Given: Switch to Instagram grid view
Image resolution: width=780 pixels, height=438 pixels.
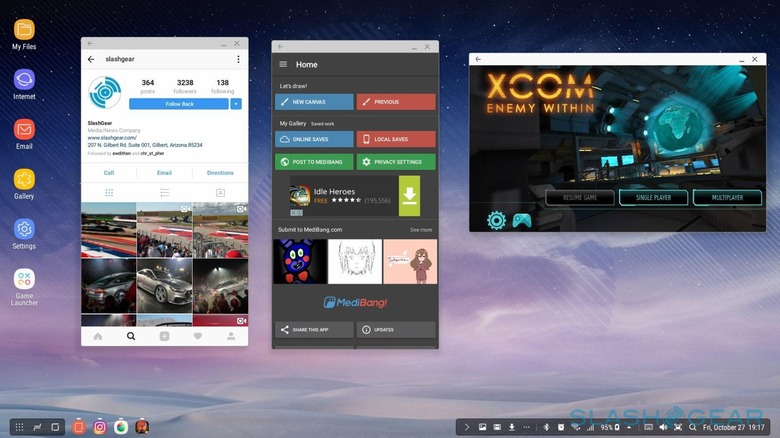Looking at the screenshot, I should tap(109, 192).
